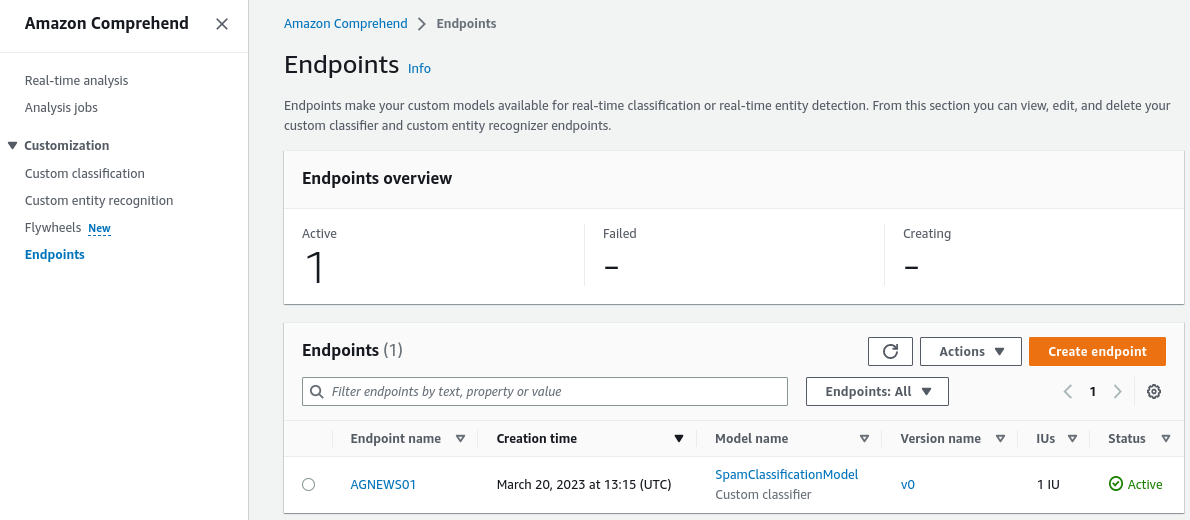The image size is (1190, 520).
Task: Open Custom entity recognition in sidebar
Action: click(99, 200)
